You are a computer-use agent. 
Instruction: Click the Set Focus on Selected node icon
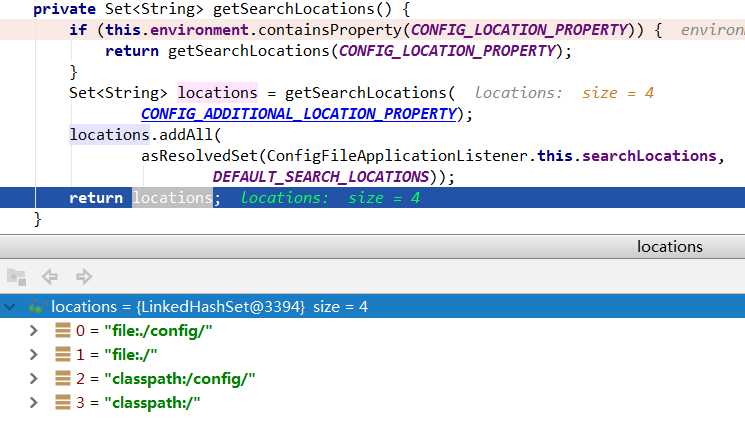[x=17, y=277]
